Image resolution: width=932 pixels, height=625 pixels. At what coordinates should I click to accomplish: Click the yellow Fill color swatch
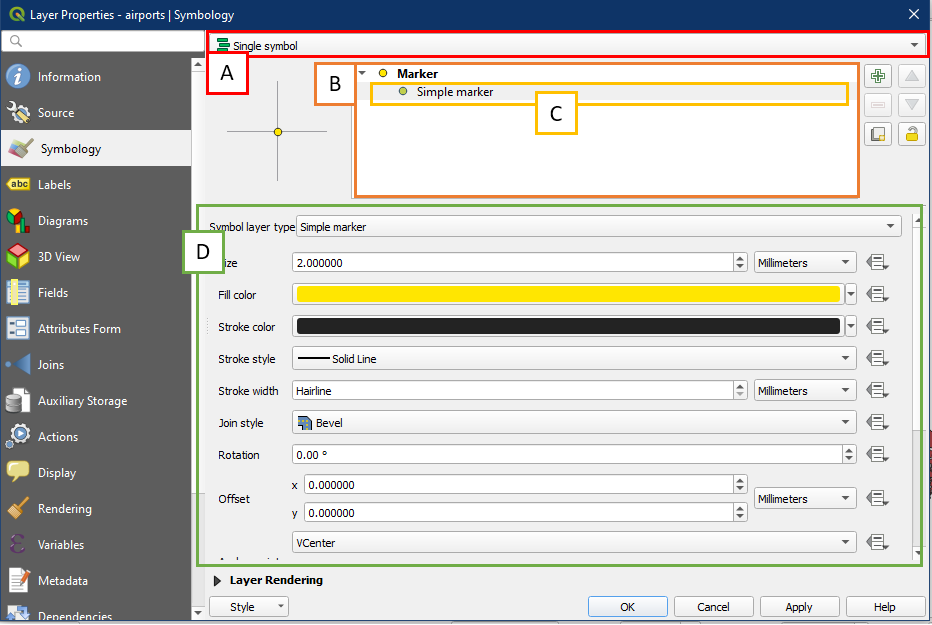[x=566, y=294]
